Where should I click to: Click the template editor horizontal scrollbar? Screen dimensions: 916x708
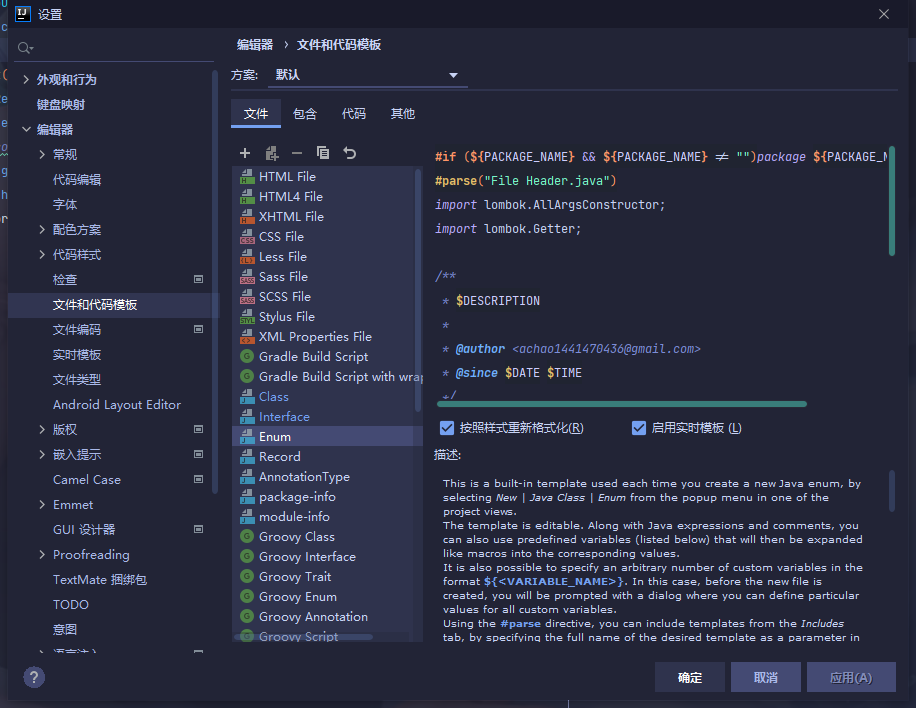(620, 404)
